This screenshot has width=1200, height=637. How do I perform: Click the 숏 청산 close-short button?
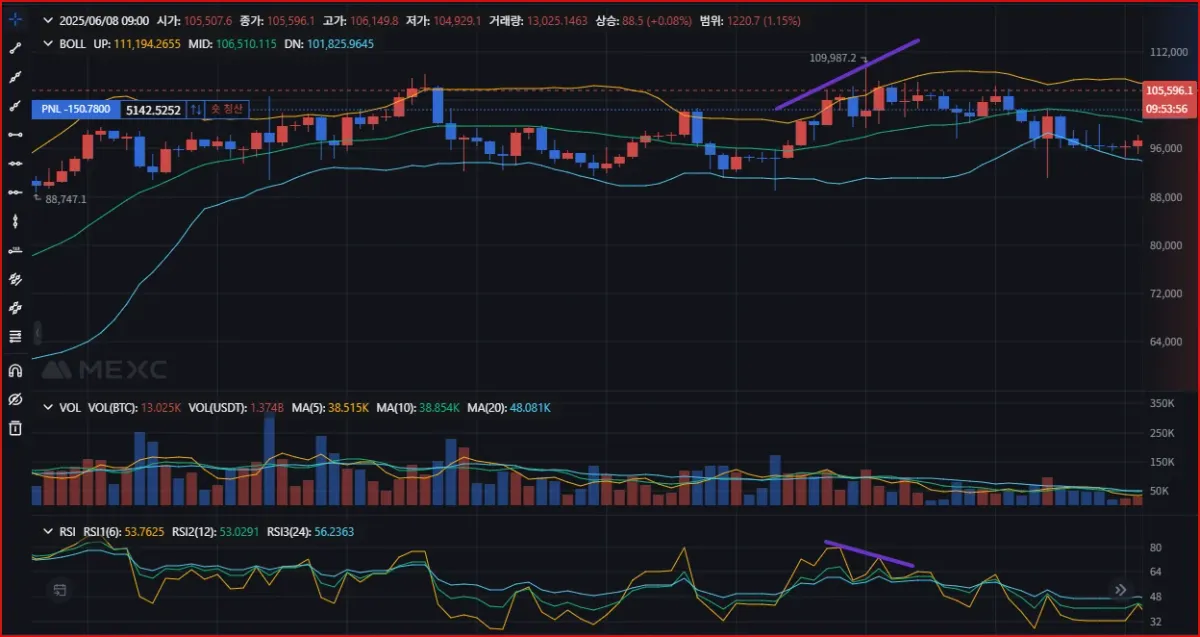point(228,109)
